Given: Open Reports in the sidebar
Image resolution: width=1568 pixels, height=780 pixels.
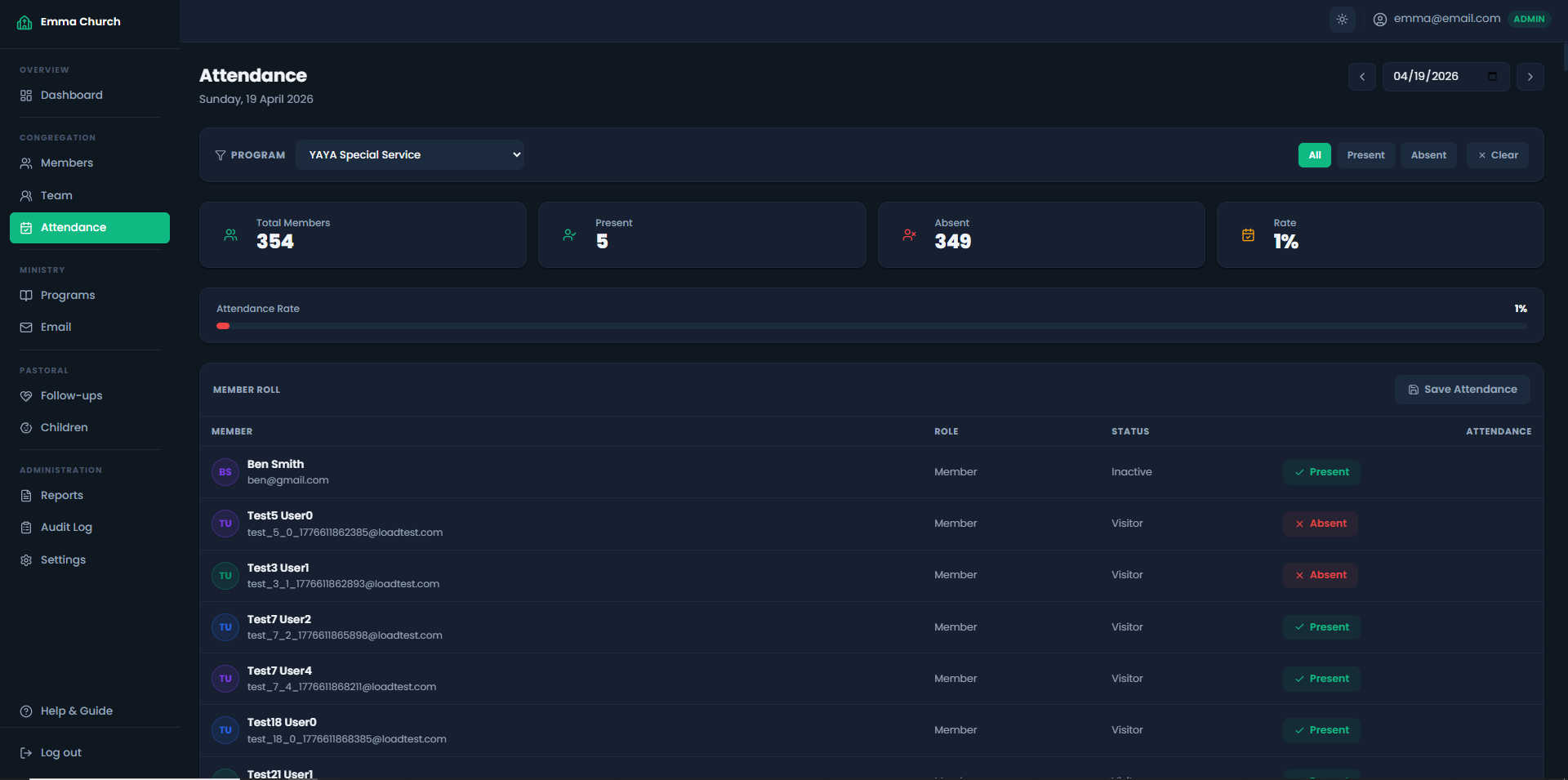Looking at the screenshot, I should point(90,496).
